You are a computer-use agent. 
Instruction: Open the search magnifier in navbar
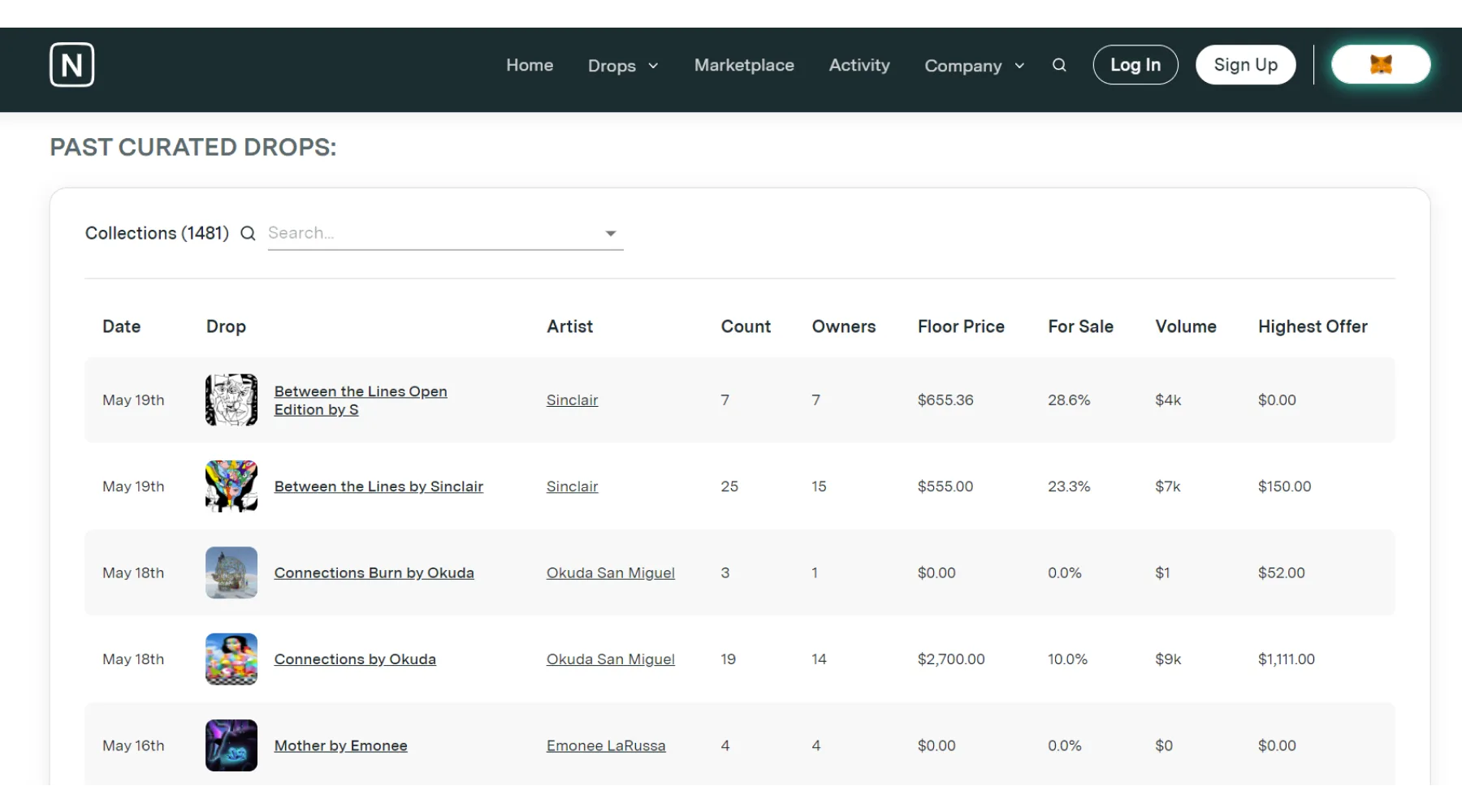point(1059,65)
